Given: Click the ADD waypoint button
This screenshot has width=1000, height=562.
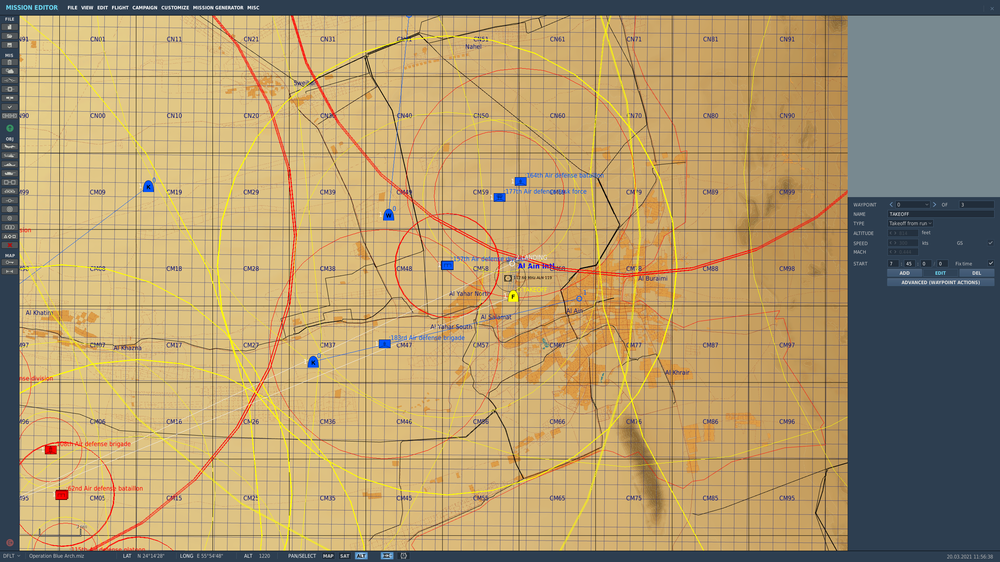Looking at the screenshot, I should coord(904,273).
